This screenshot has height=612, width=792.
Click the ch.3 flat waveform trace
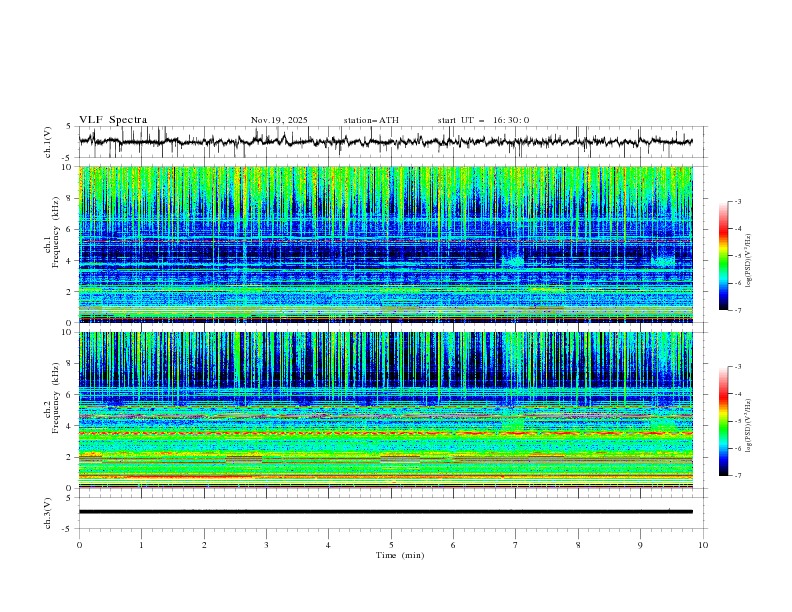click(386, 512)
